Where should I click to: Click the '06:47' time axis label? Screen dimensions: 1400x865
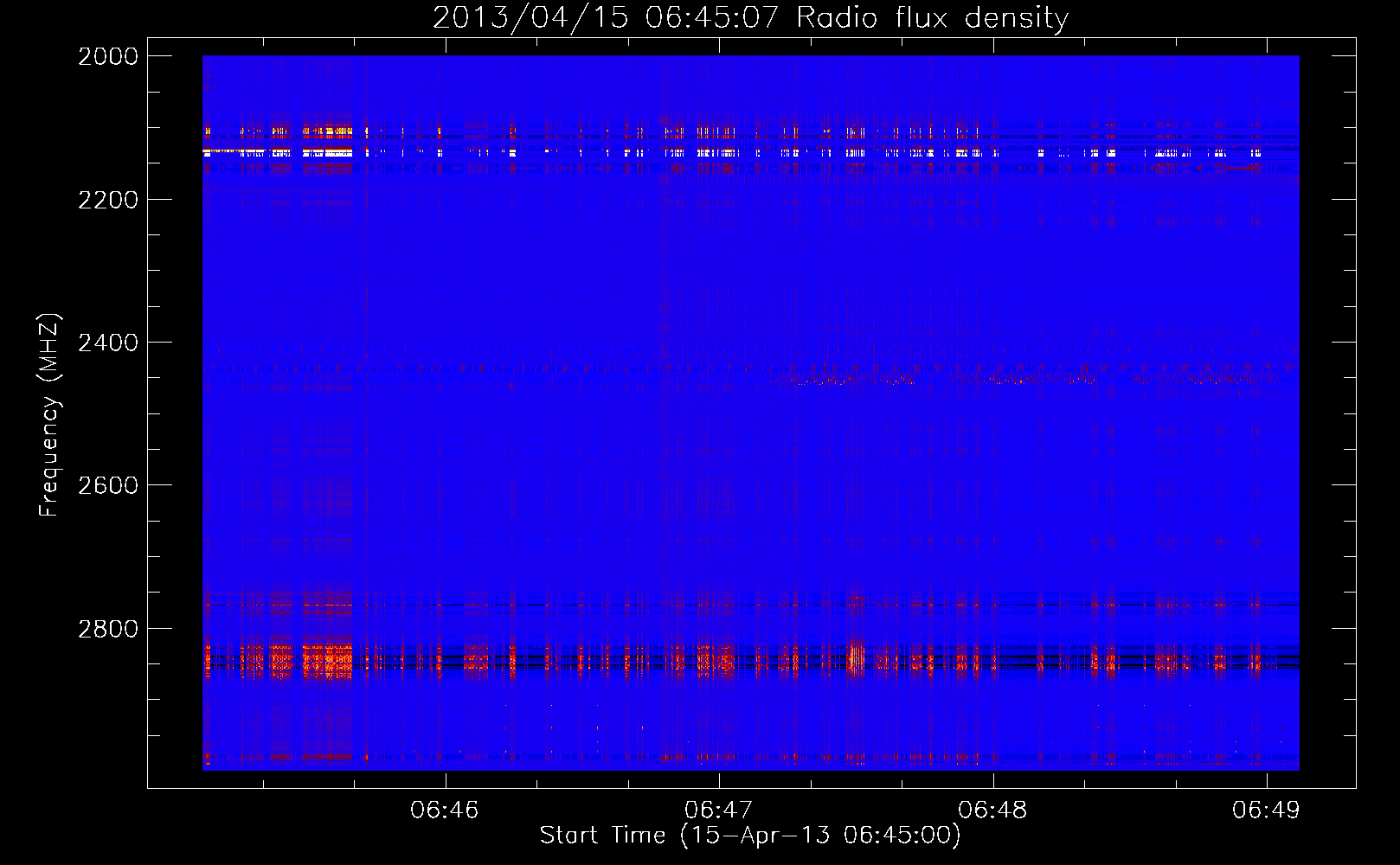point(718,810)
